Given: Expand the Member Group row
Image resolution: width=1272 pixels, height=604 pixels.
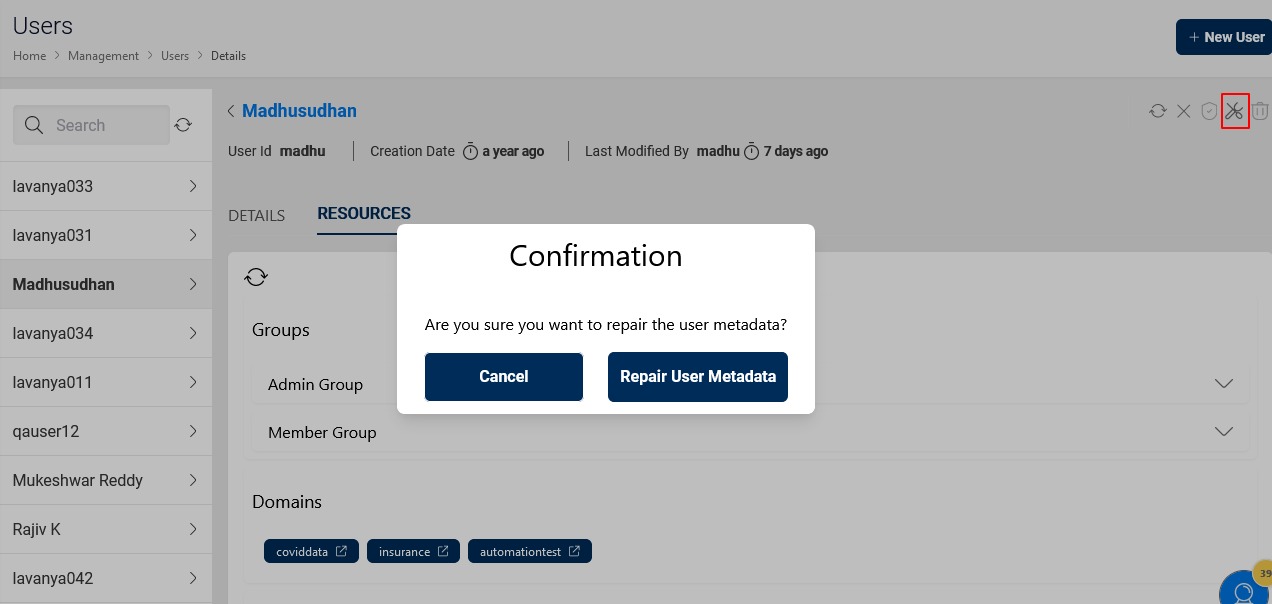Looking at the screenshot, I should pyautogui.click(x=1224, y=431).
